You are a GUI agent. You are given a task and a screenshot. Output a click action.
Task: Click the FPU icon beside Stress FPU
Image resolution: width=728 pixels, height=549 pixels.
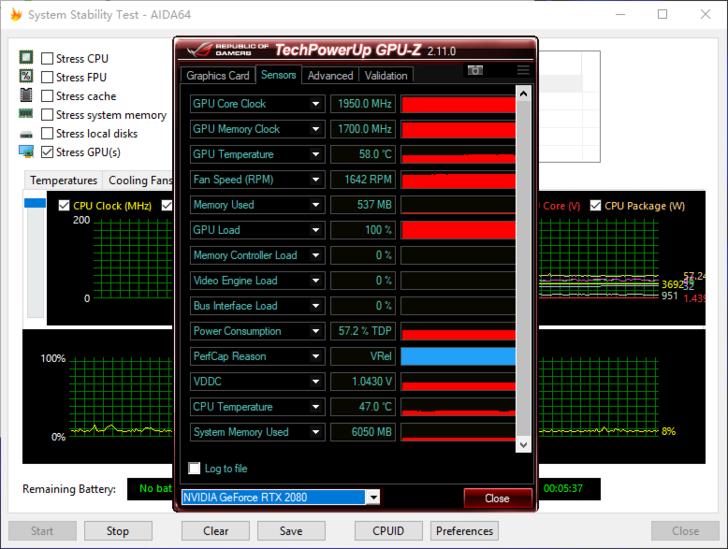point(26,76)
